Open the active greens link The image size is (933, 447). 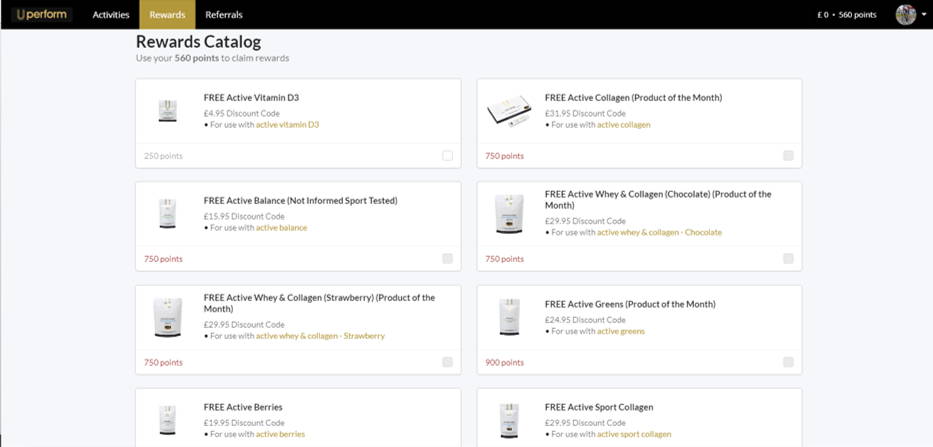tap(621, 332)
